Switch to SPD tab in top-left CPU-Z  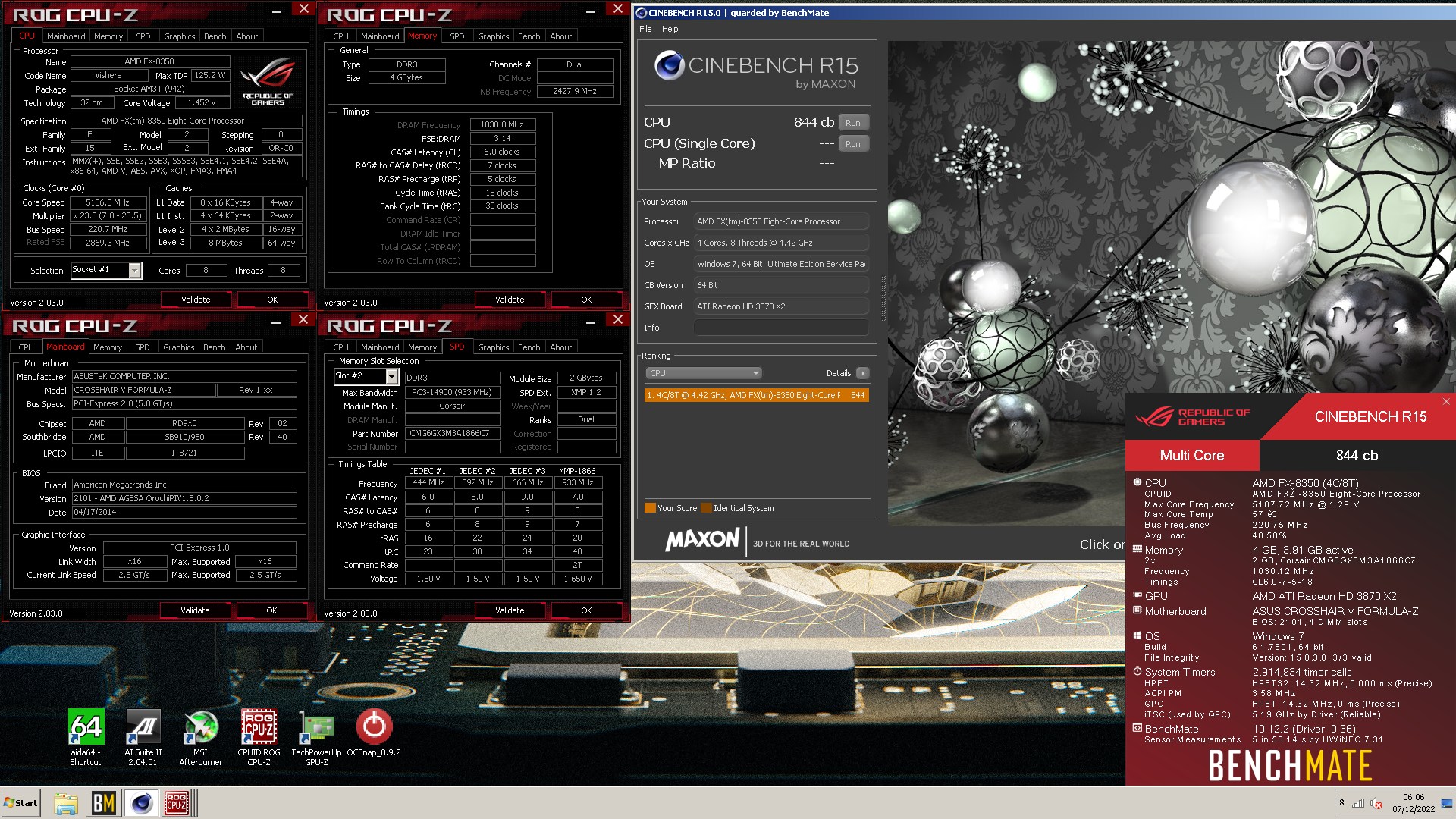pos(143,36)
